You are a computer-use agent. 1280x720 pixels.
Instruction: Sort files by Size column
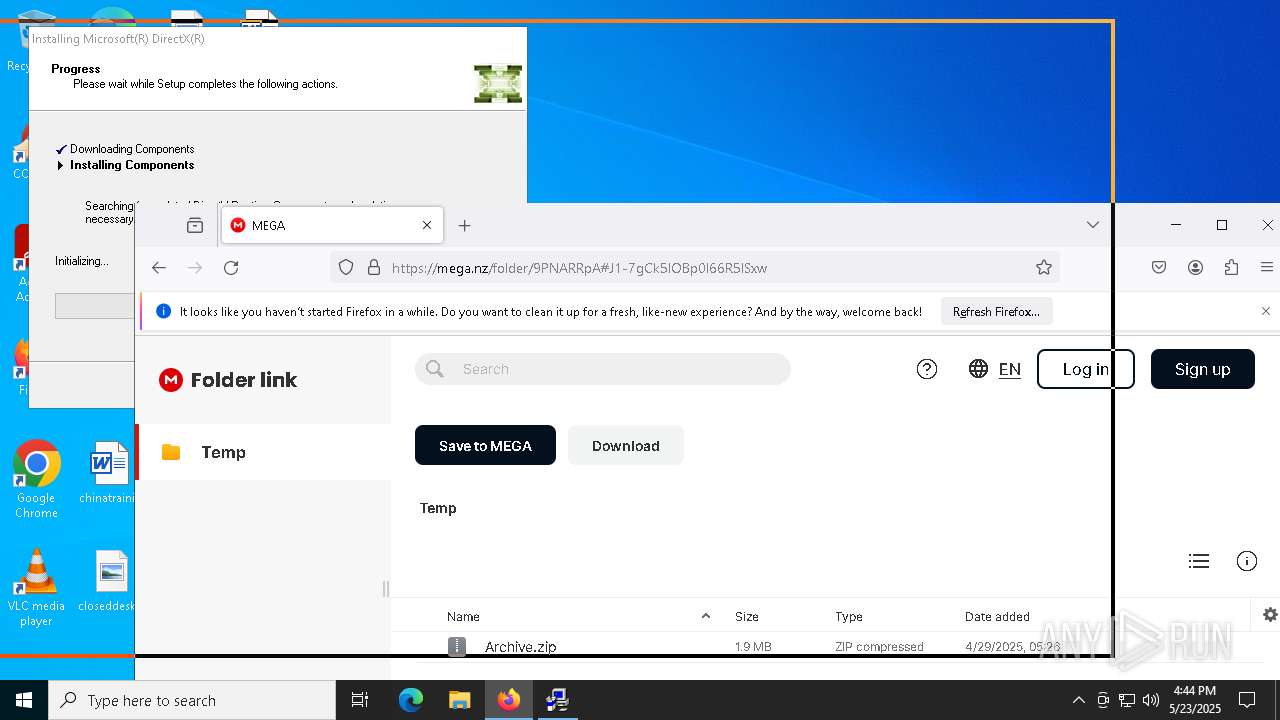coord(747,617)
